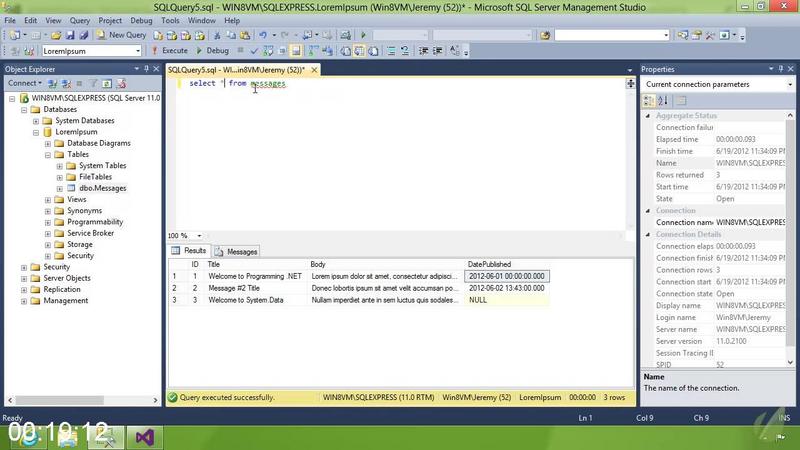Click the split editor icon above the scrollbar
The width and height of the screenshot is (800, 450).
(x=631, y=84)
